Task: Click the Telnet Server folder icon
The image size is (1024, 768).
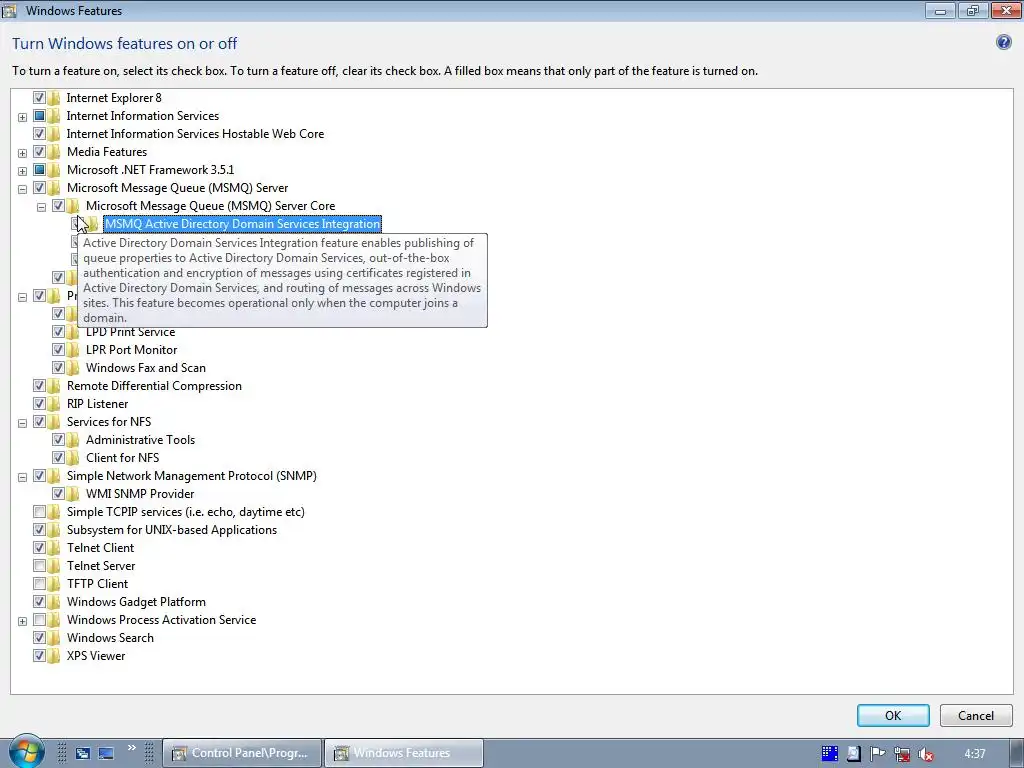Action: [54, 566]
